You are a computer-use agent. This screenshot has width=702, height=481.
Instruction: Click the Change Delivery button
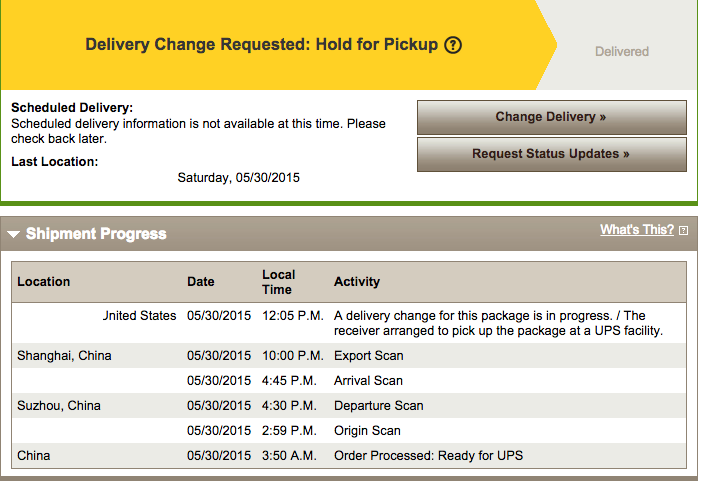[x=551, y=117]
